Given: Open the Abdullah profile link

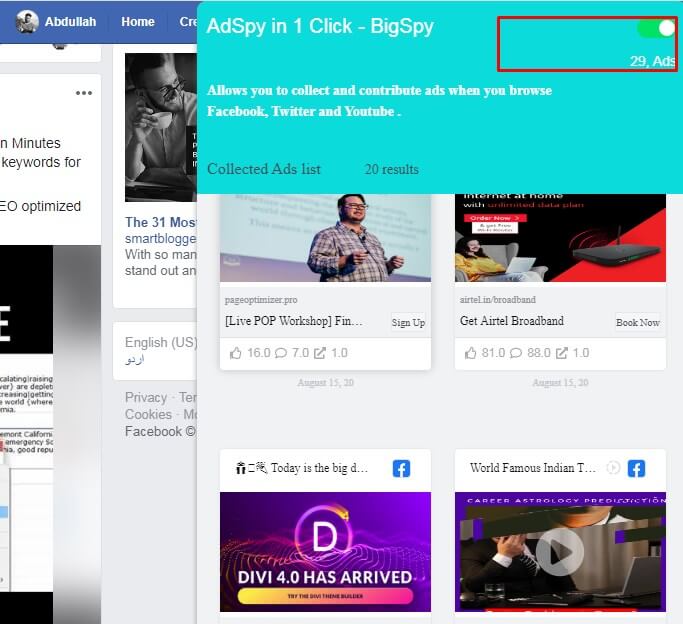Looking at the screenshot, I should tap(70, 22).
